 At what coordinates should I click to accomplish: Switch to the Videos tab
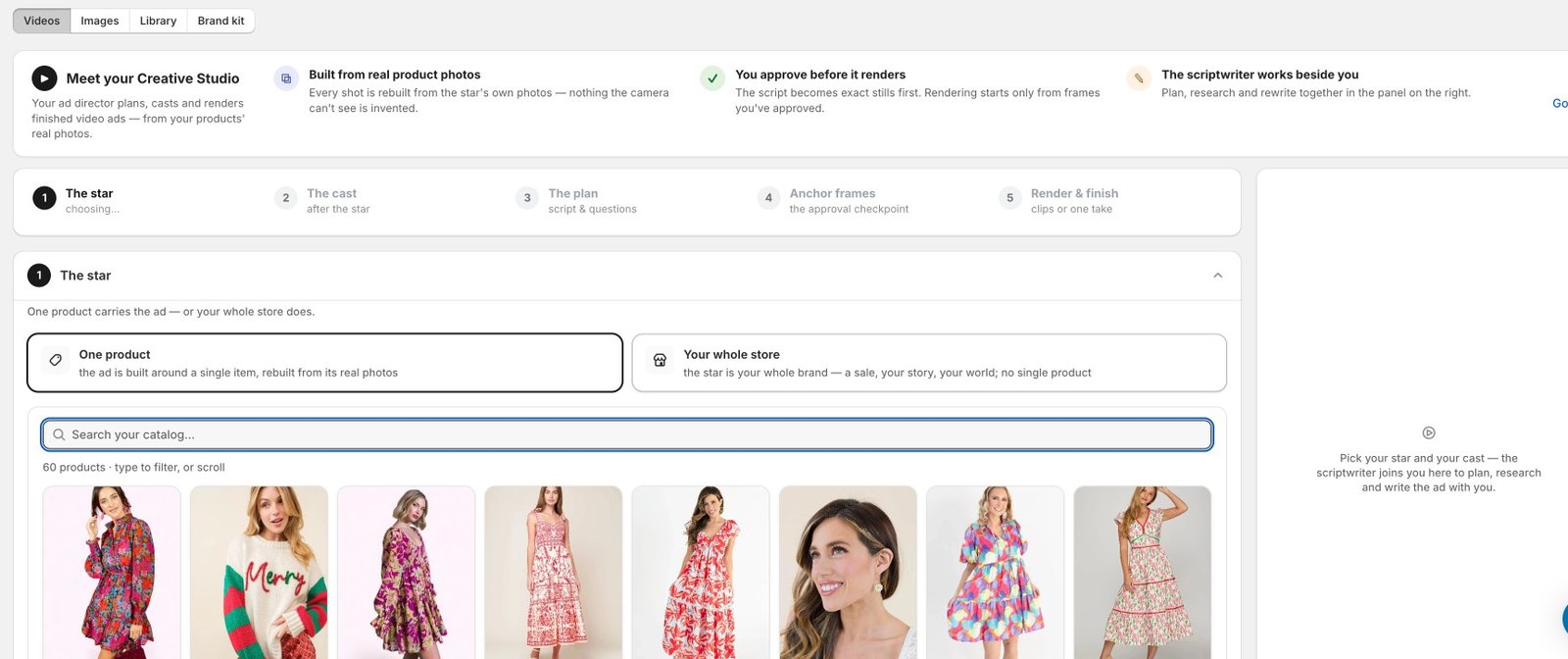(42, 21)
